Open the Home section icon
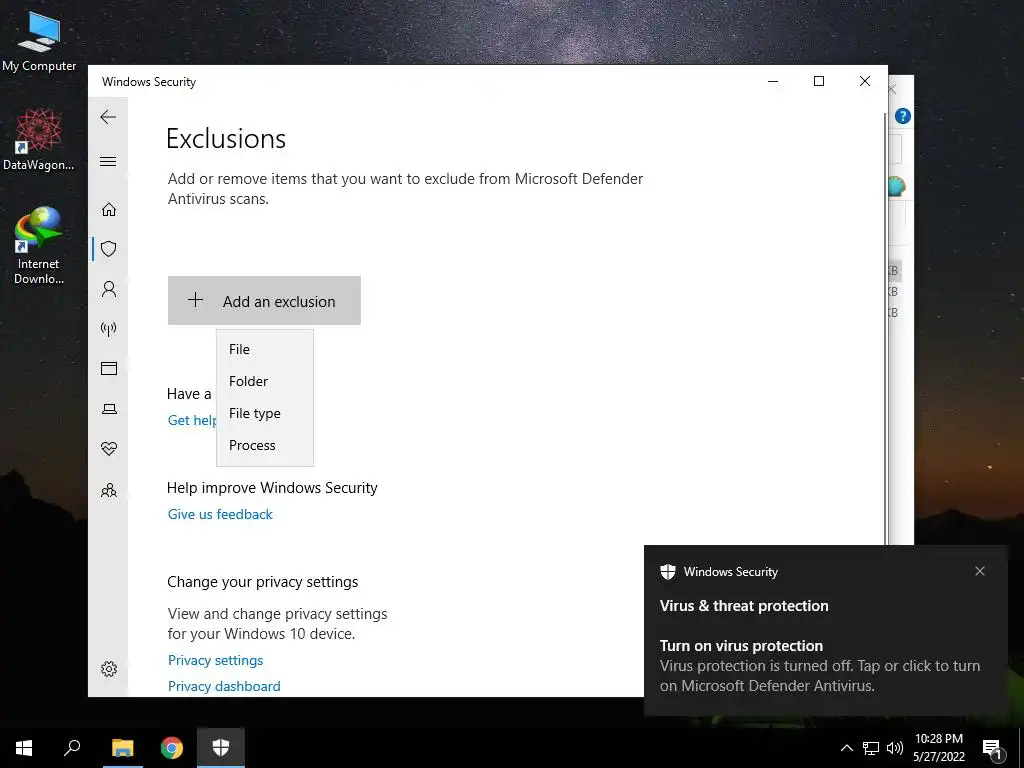 pos(108,209)
